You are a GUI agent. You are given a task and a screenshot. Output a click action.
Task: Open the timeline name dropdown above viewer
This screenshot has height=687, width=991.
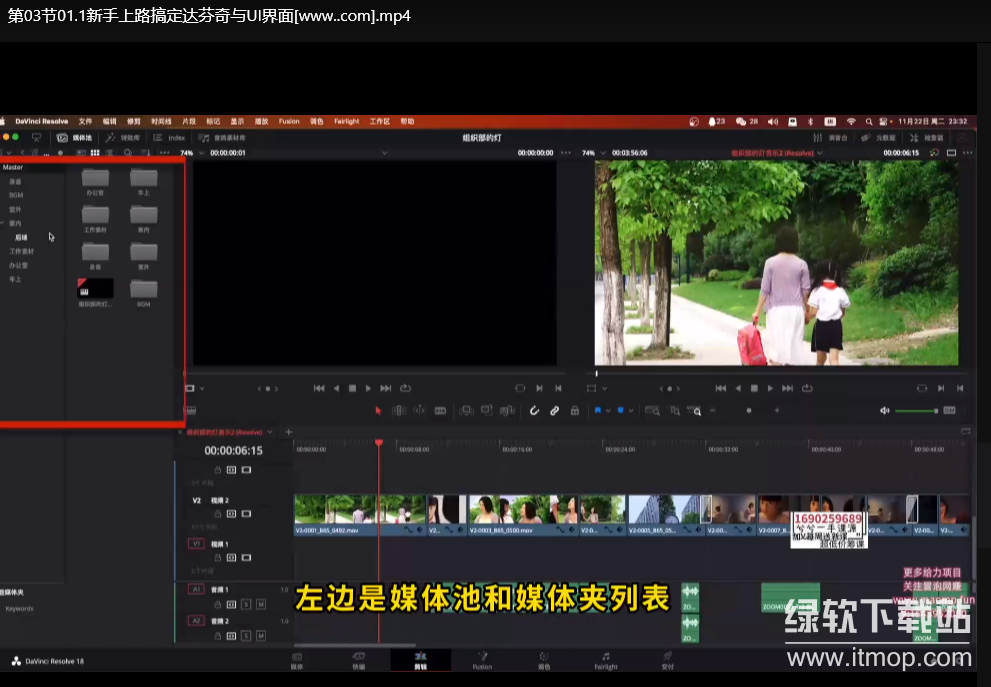pos(777,153)
